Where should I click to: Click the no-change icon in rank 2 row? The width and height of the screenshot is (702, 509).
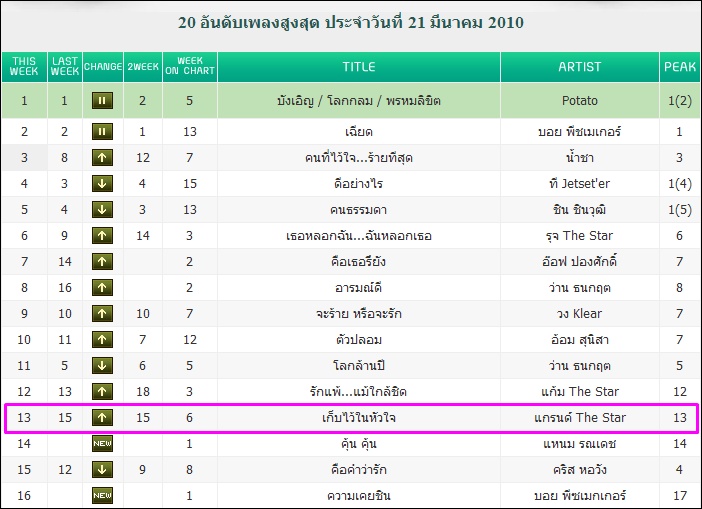tap(102, 132)
